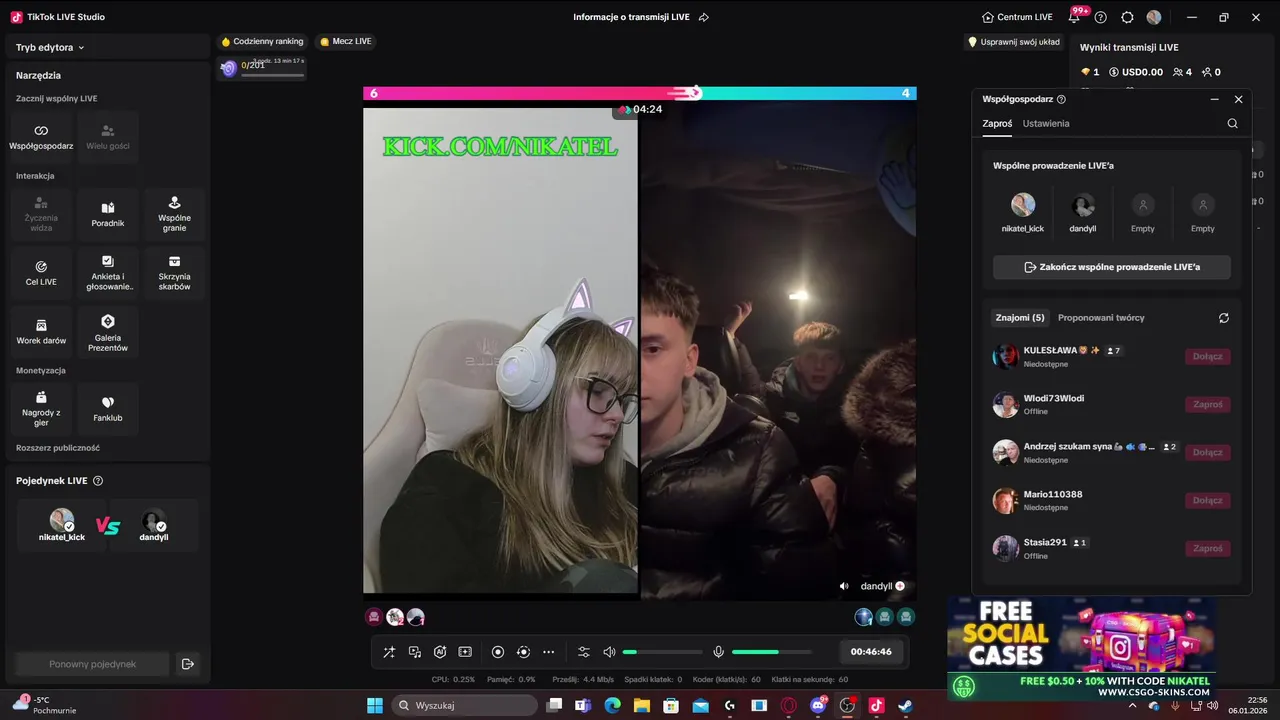Open the three-dots more options in toolbar
This screenshot has height=720, width=1280.
click(x=548, y=652)
